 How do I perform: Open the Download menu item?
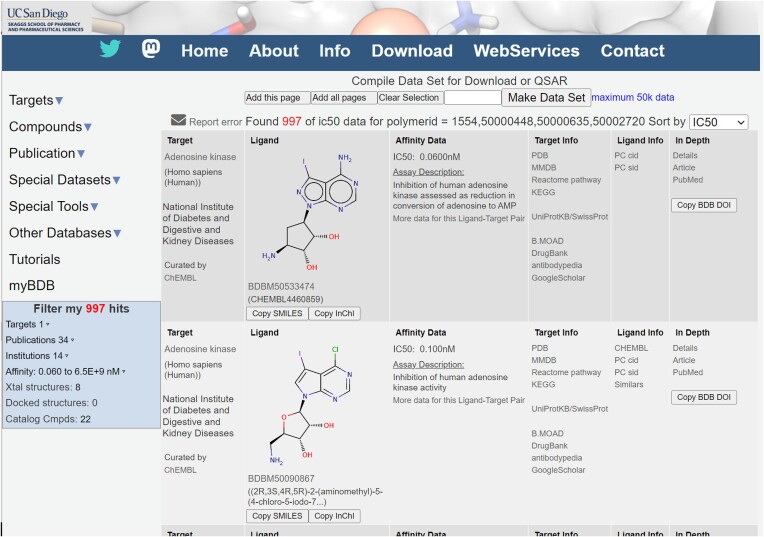pyautogui.click(x=412, y=51)
